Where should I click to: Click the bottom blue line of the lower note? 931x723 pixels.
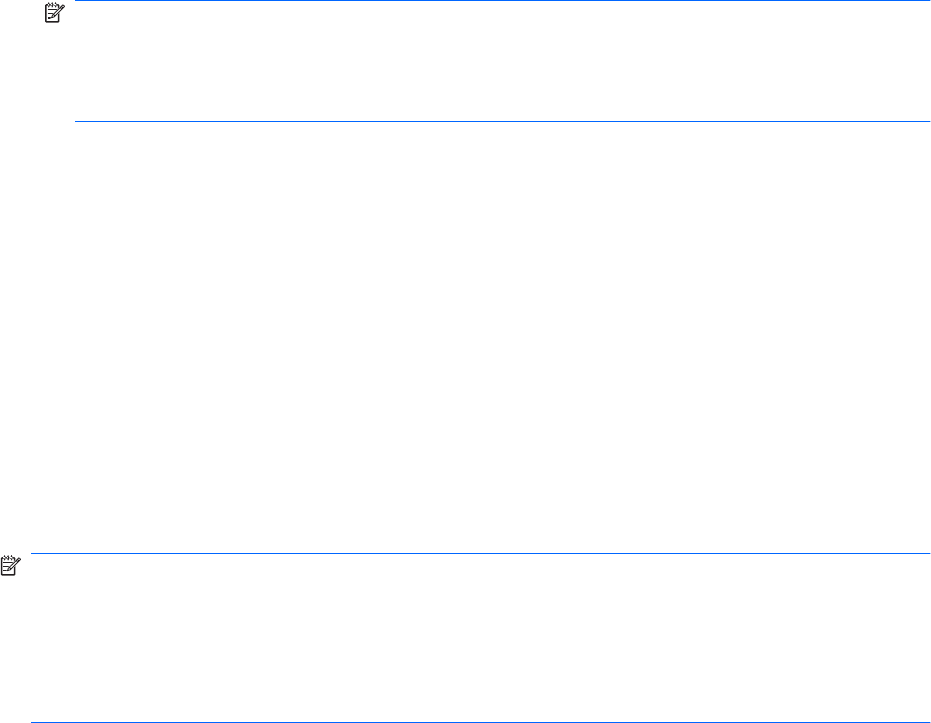click(x=480, y=722)
